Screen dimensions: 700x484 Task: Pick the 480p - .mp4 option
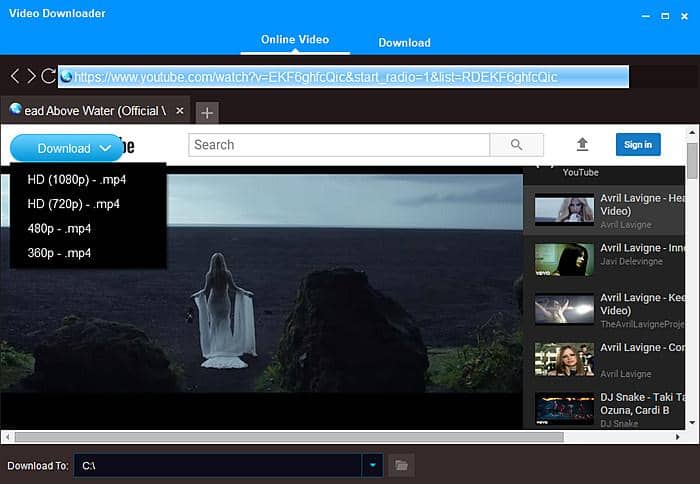[59, 229]
